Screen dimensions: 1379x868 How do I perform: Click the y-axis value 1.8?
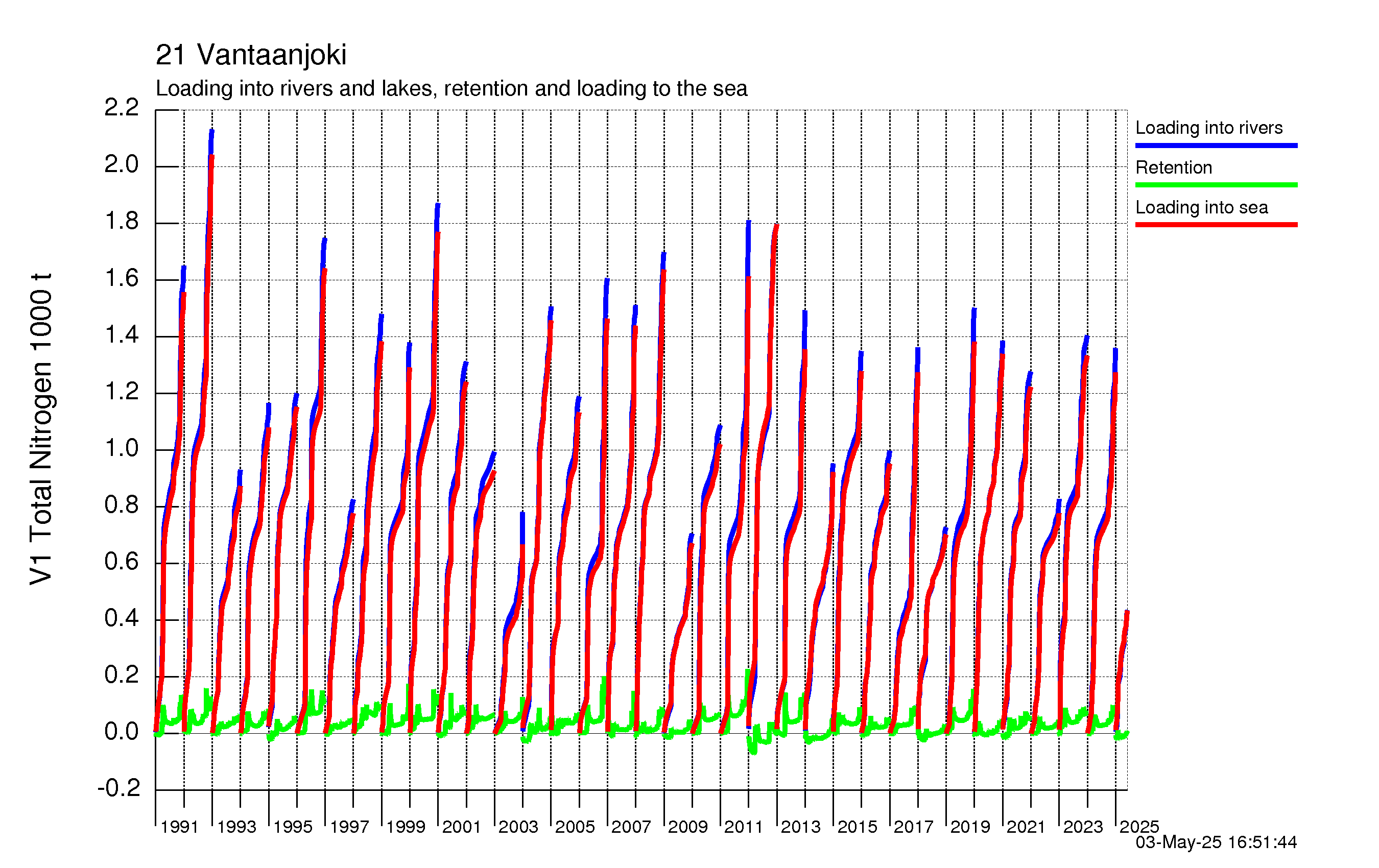pyautogui.click(x=122, y=222)
